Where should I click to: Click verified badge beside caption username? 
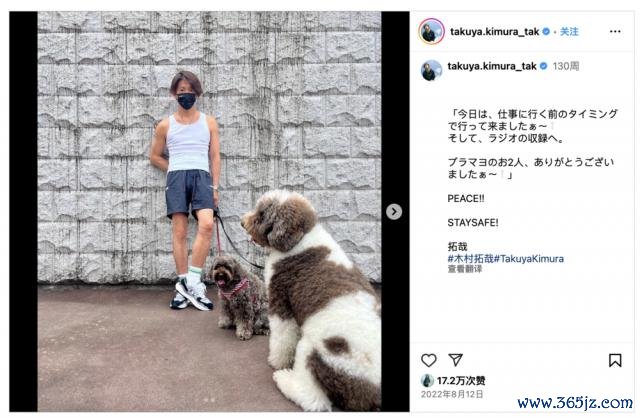click(544, 66)
